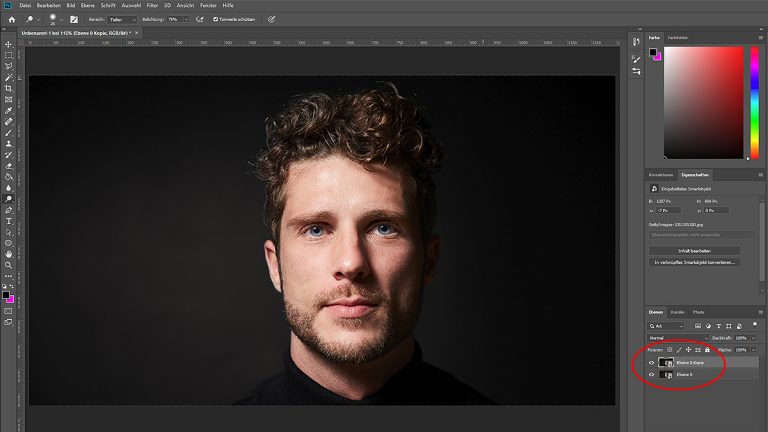This screenshot has width=768, height=432.
Task: Select the Move tool
Action: click(9, 44)
